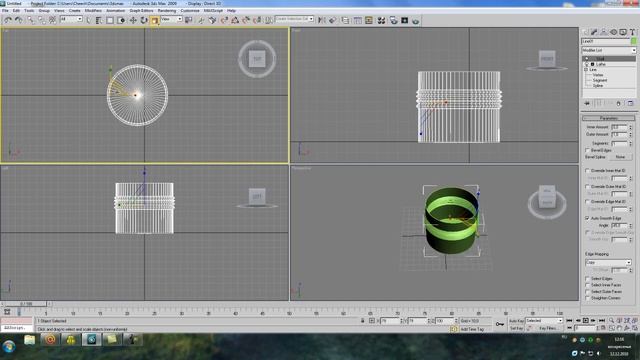Enable Override Inner Mat ID checkbox
The width and height of the screenshot is (640, 360).
pos(587,171)
